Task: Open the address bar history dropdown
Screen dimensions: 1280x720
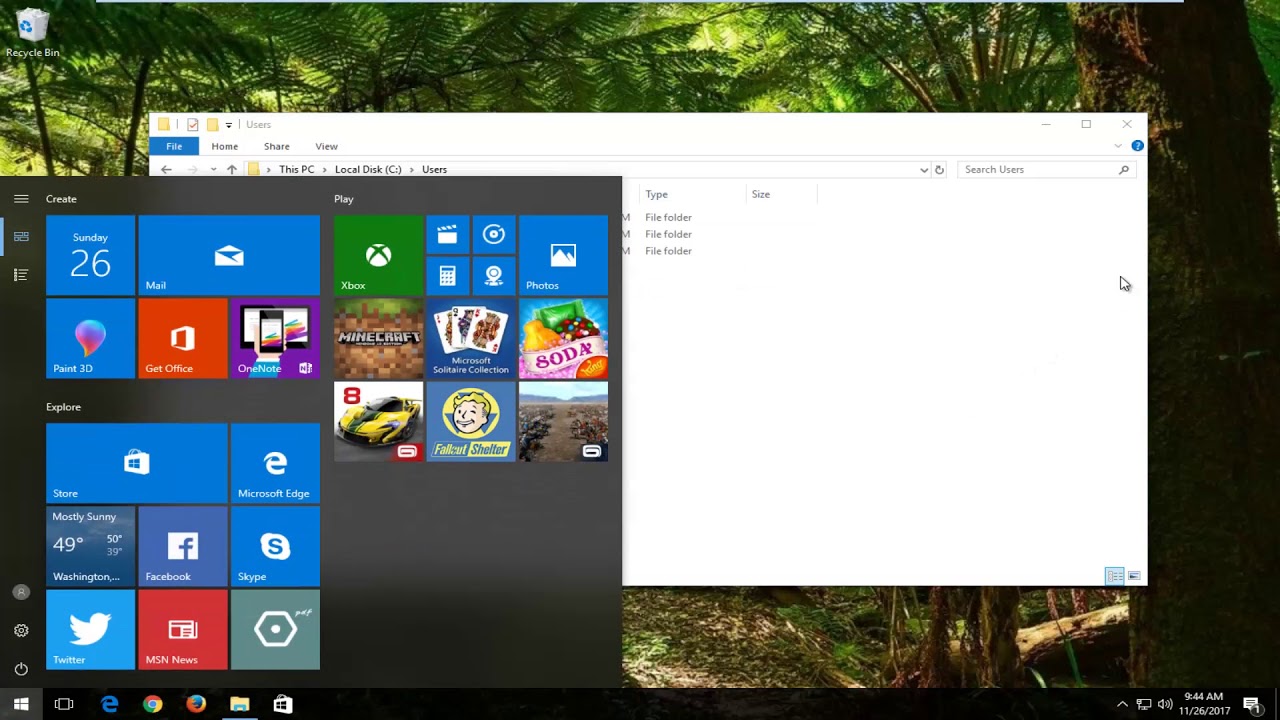Action: (924, 170)
